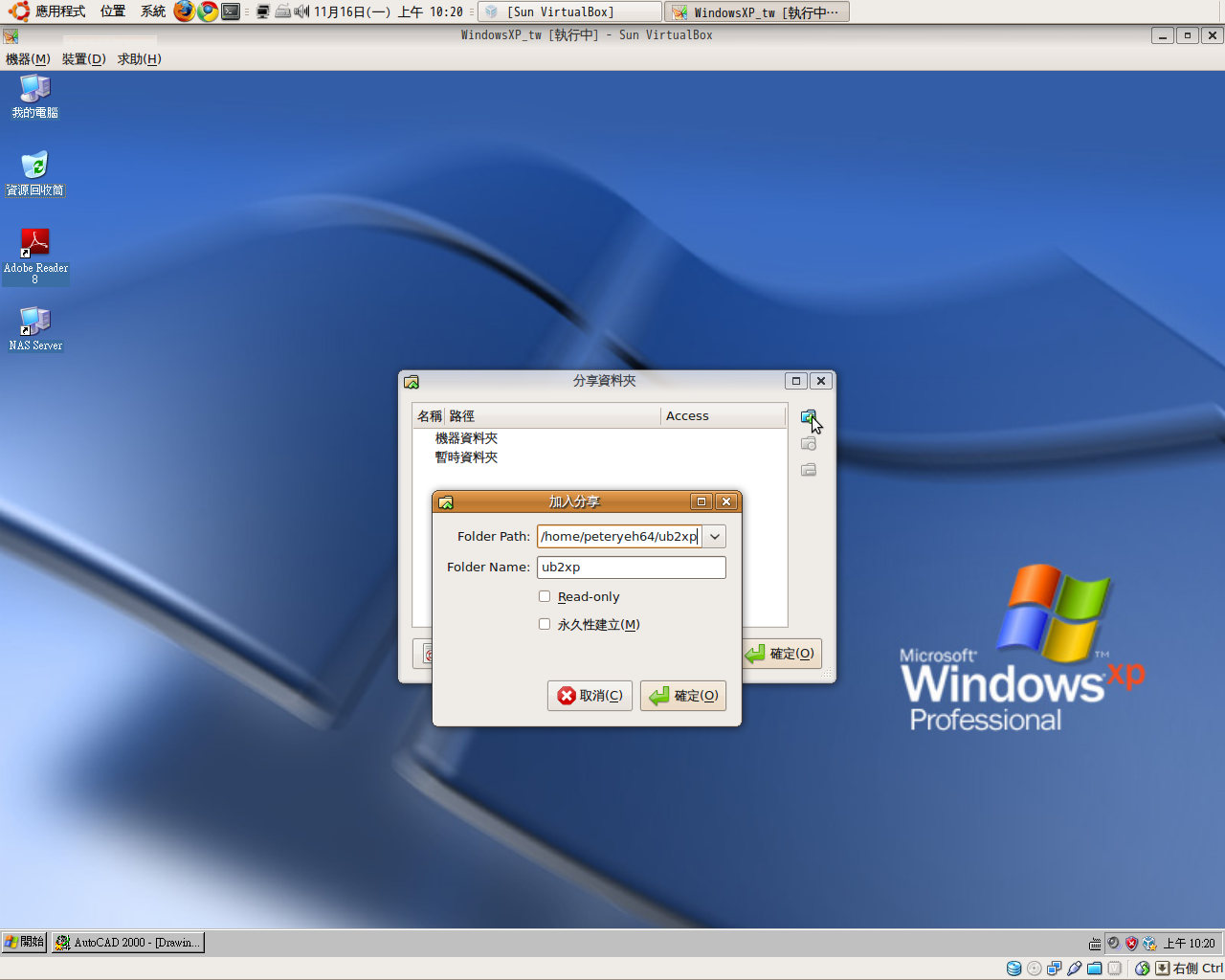Switch to the WindowsXP_tw panel window button
The image size is (1225, 980).
tap(757, 11)
